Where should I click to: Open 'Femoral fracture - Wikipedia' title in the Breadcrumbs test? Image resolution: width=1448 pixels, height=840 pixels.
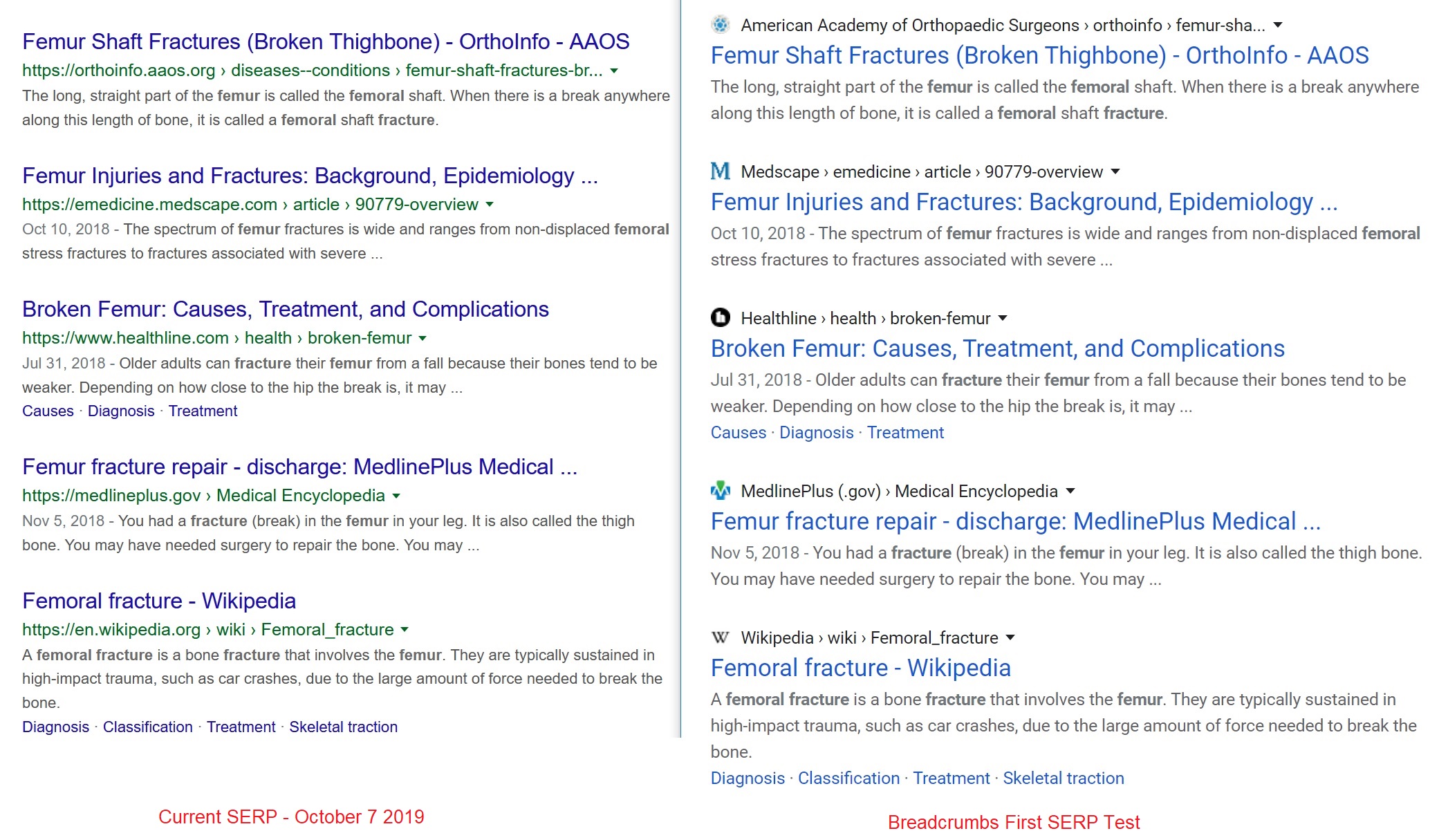(x=861, y=668)
